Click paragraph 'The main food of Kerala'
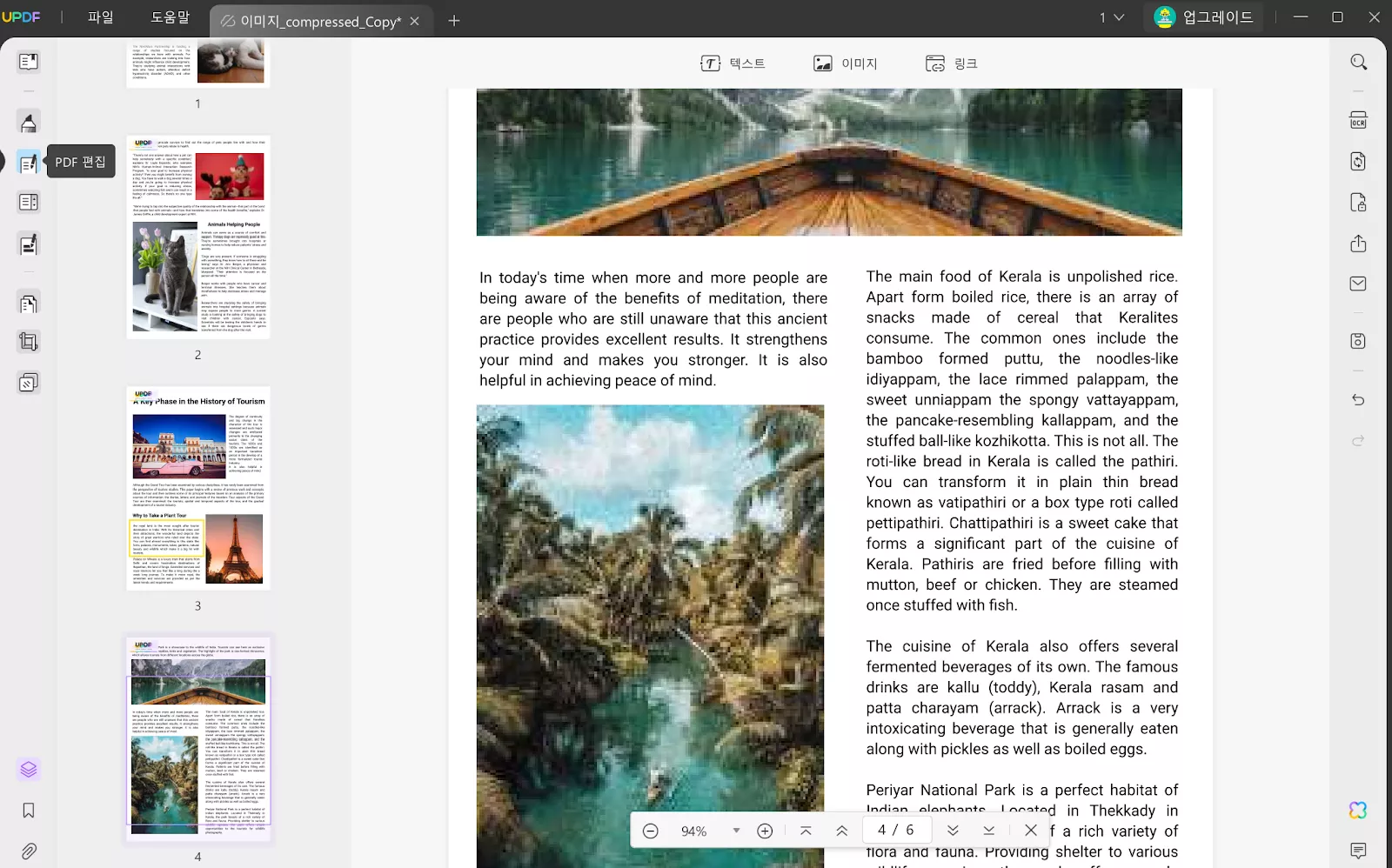The height and width of the screenshot is (868, 1392). tap(1022, 441)
